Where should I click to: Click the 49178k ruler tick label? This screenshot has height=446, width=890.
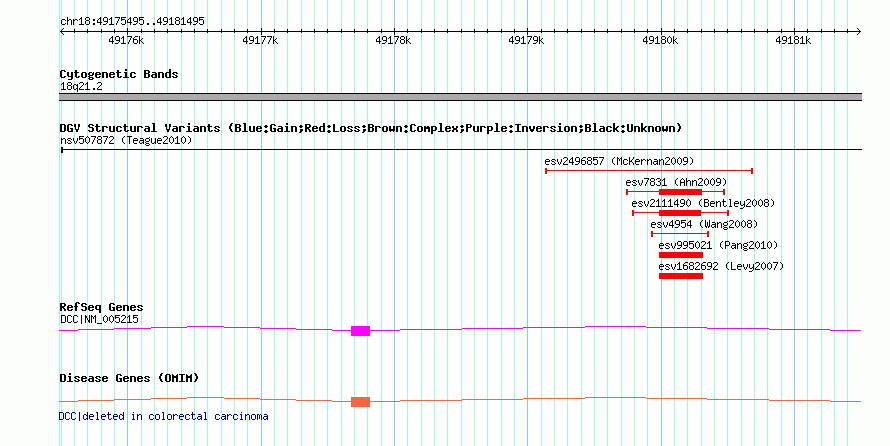(393, 40)
